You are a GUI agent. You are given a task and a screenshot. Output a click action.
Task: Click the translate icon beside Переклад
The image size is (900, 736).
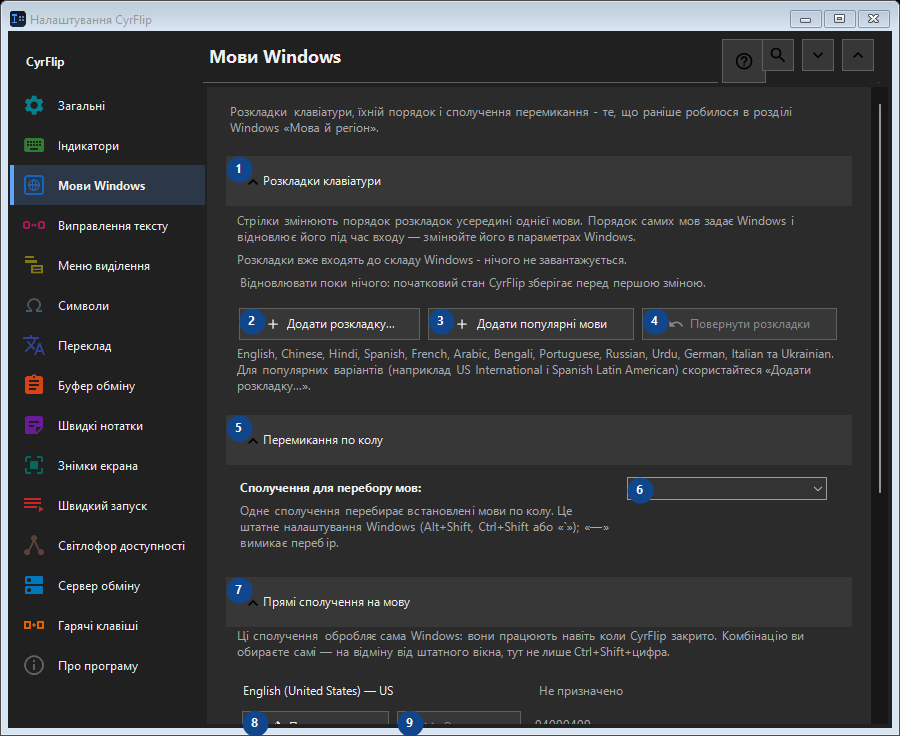click(34, 346)
